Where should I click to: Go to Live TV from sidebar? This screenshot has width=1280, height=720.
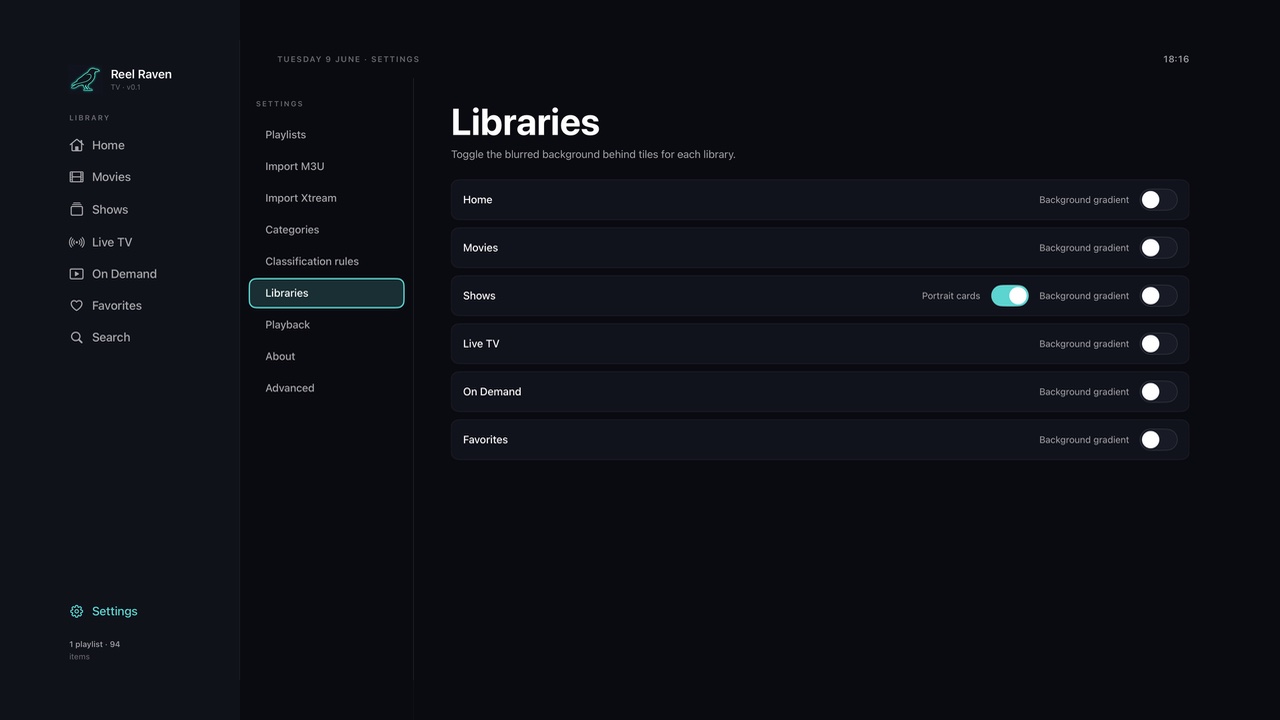tap(112, 242)
